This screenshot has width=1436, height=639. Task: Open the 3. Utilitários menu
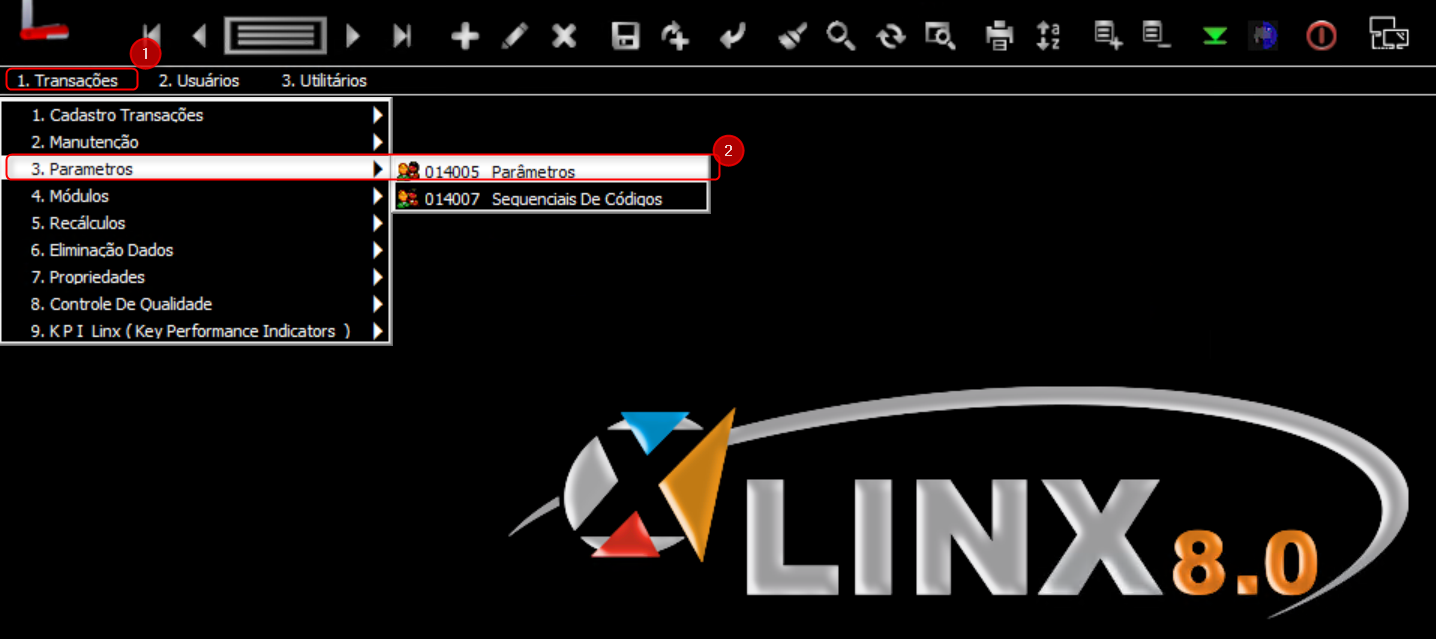pos(324,80)
